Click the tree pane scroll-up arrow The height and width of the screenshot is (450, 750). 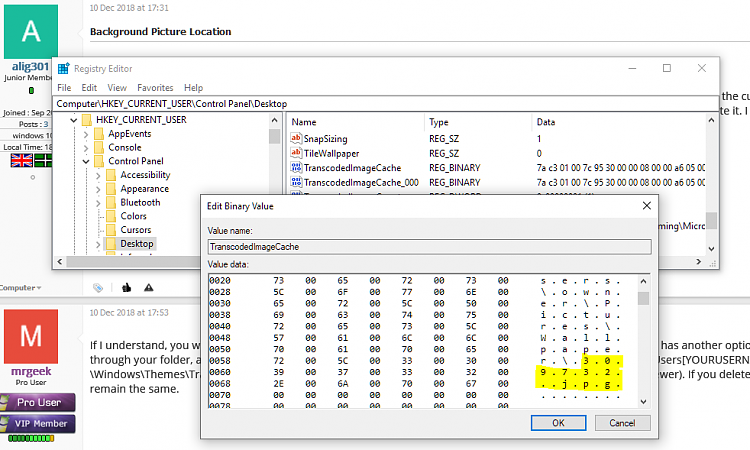tap(275, 121)
